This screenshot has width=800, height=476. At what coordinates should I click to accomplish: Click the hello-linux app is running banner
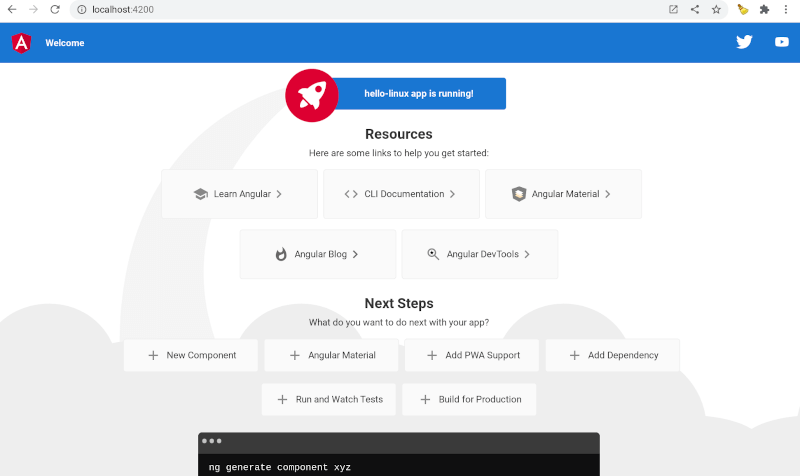[419, 93]
